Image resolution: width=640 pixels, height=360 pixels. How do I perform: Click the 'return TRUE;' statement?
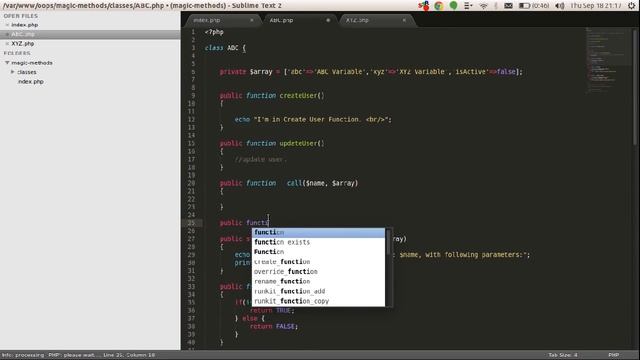point(272,311)
